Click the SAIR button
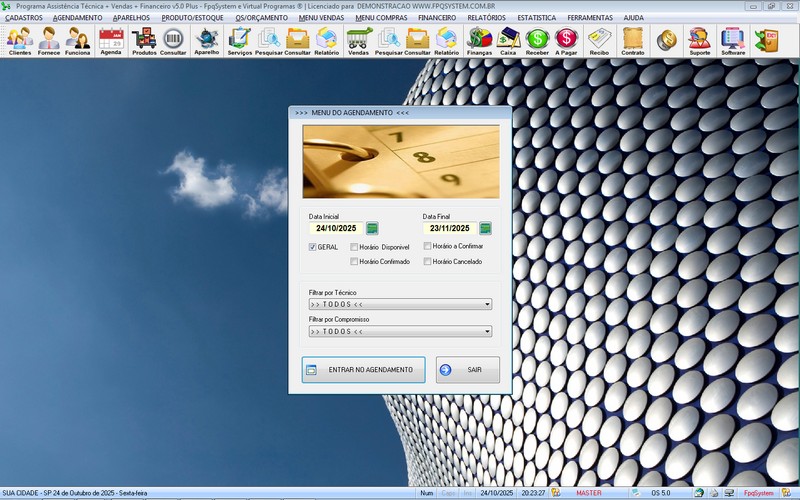The width and height of the screenshot is (800, 500). (x=468, y=369)
